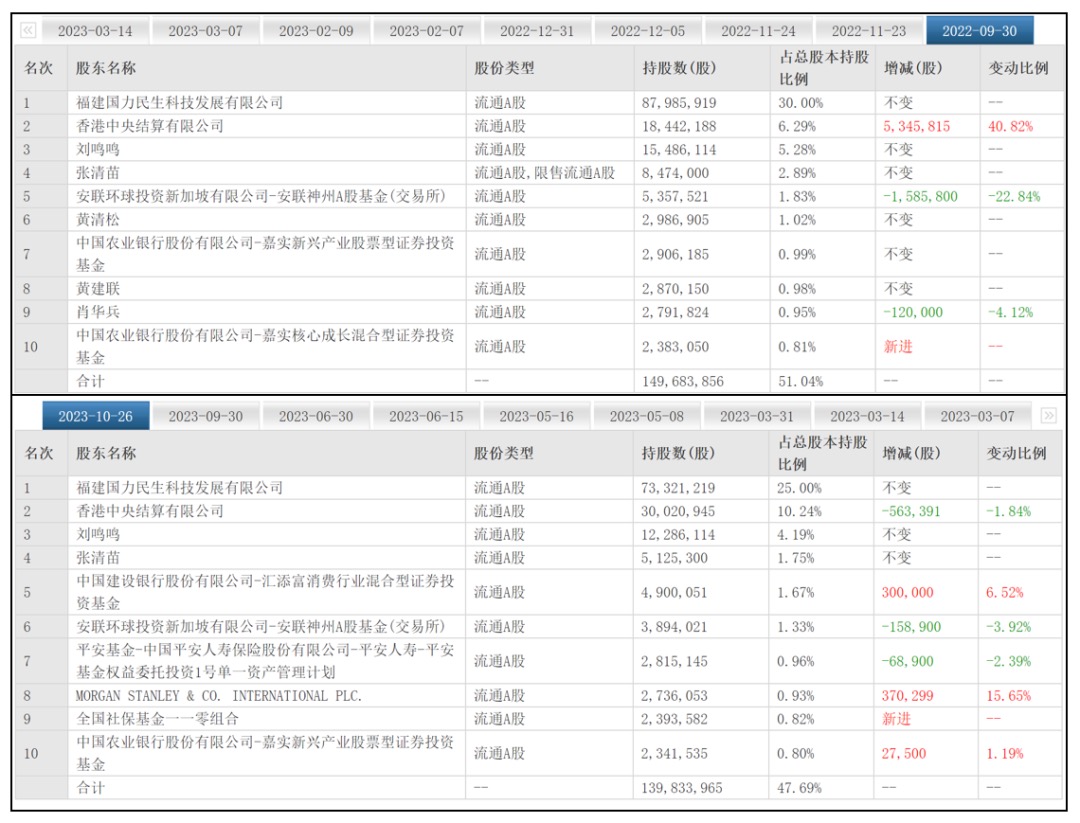Image resolution: width=1080 pixels, height=823 pixels.
Task: Open the 2023-06-15 date tab
Action: (426, 417)
